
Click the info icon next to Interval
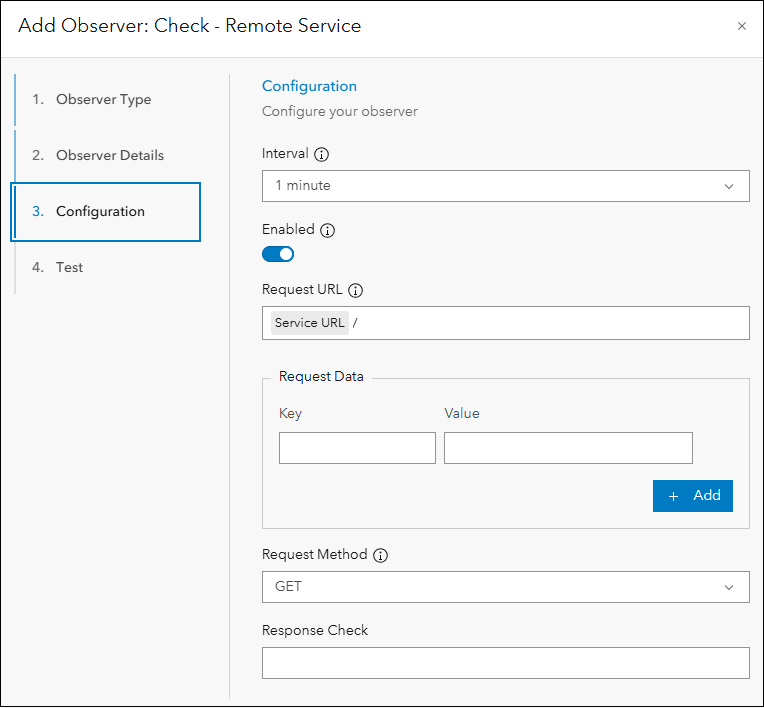(x=321, y=155)
